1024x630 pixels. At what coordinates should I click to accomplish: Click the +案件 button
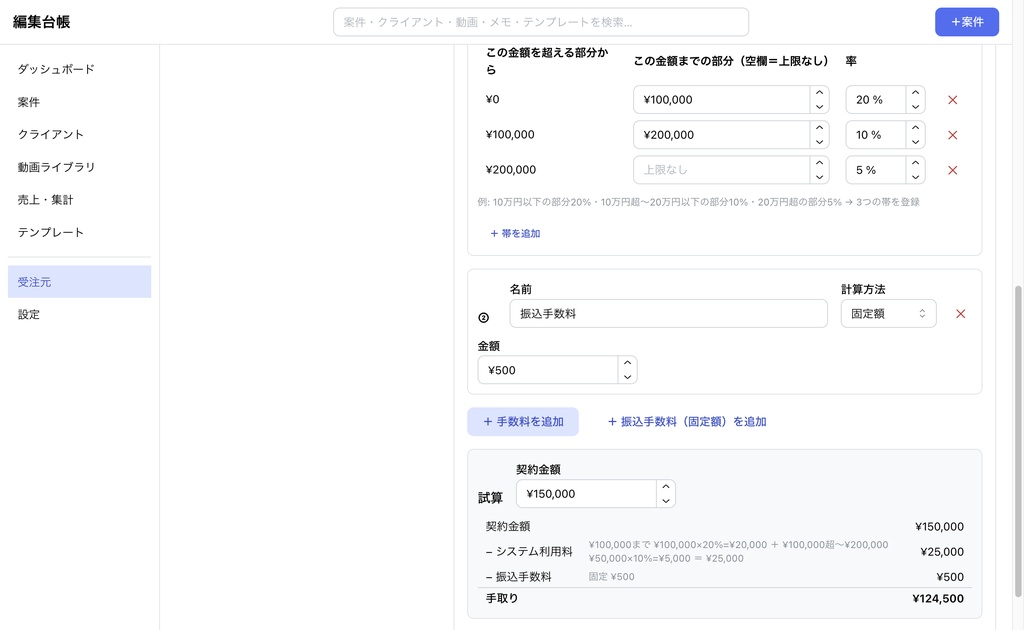pos(967,22)
